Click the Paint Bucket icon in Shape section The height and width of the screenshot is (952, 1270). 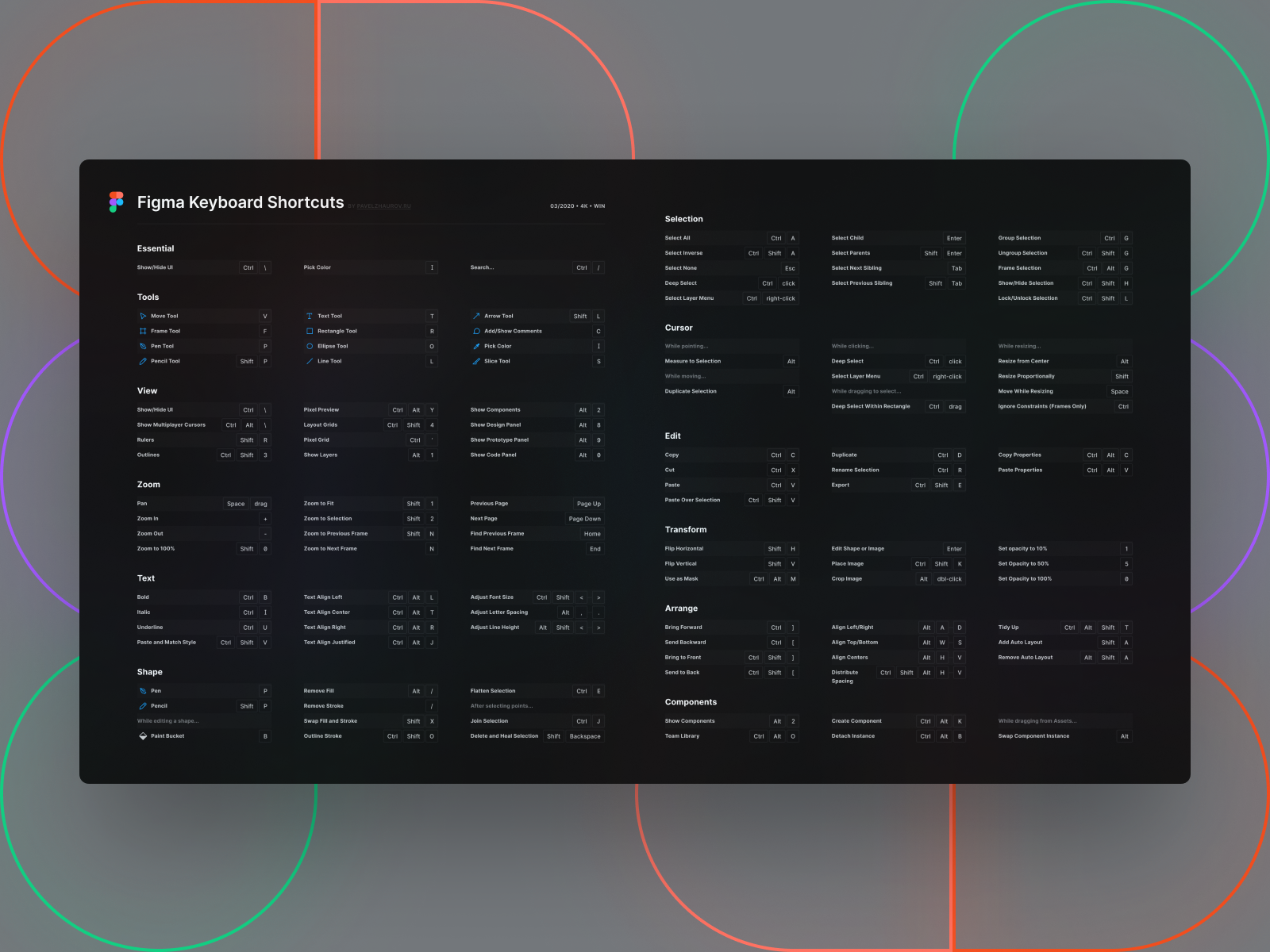point(144,735)
